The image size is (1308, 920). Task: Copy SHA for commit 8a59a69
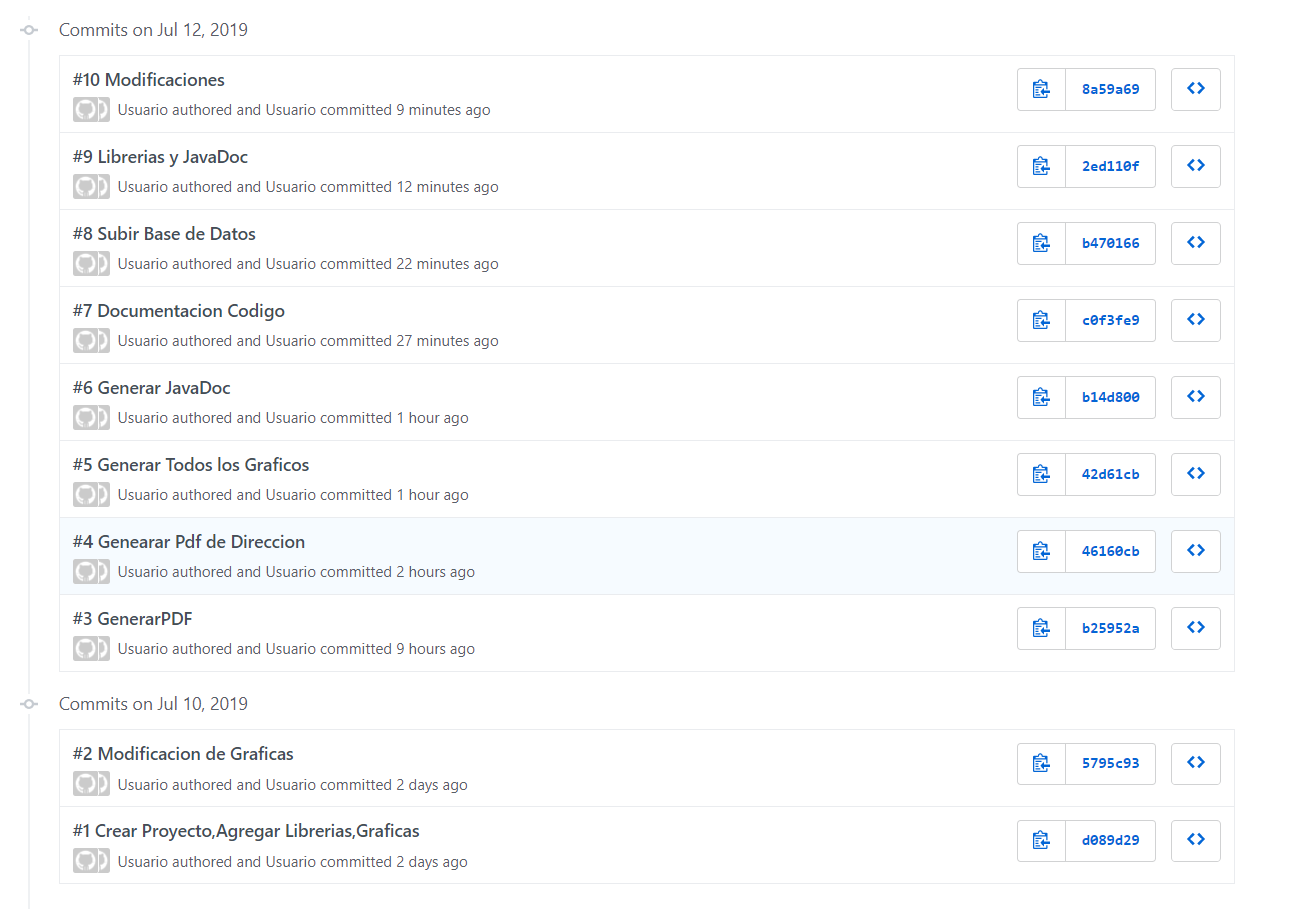coord(1041,89)
